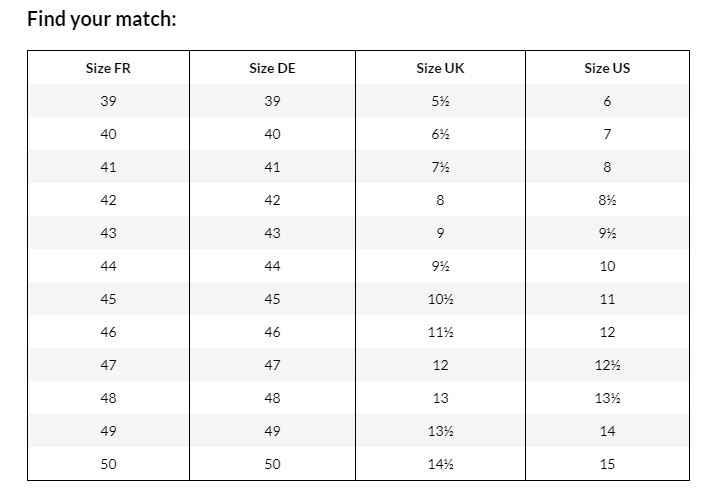702x497 pixels.
Task: Click the Size US column header
Action: tap(607, 68)
